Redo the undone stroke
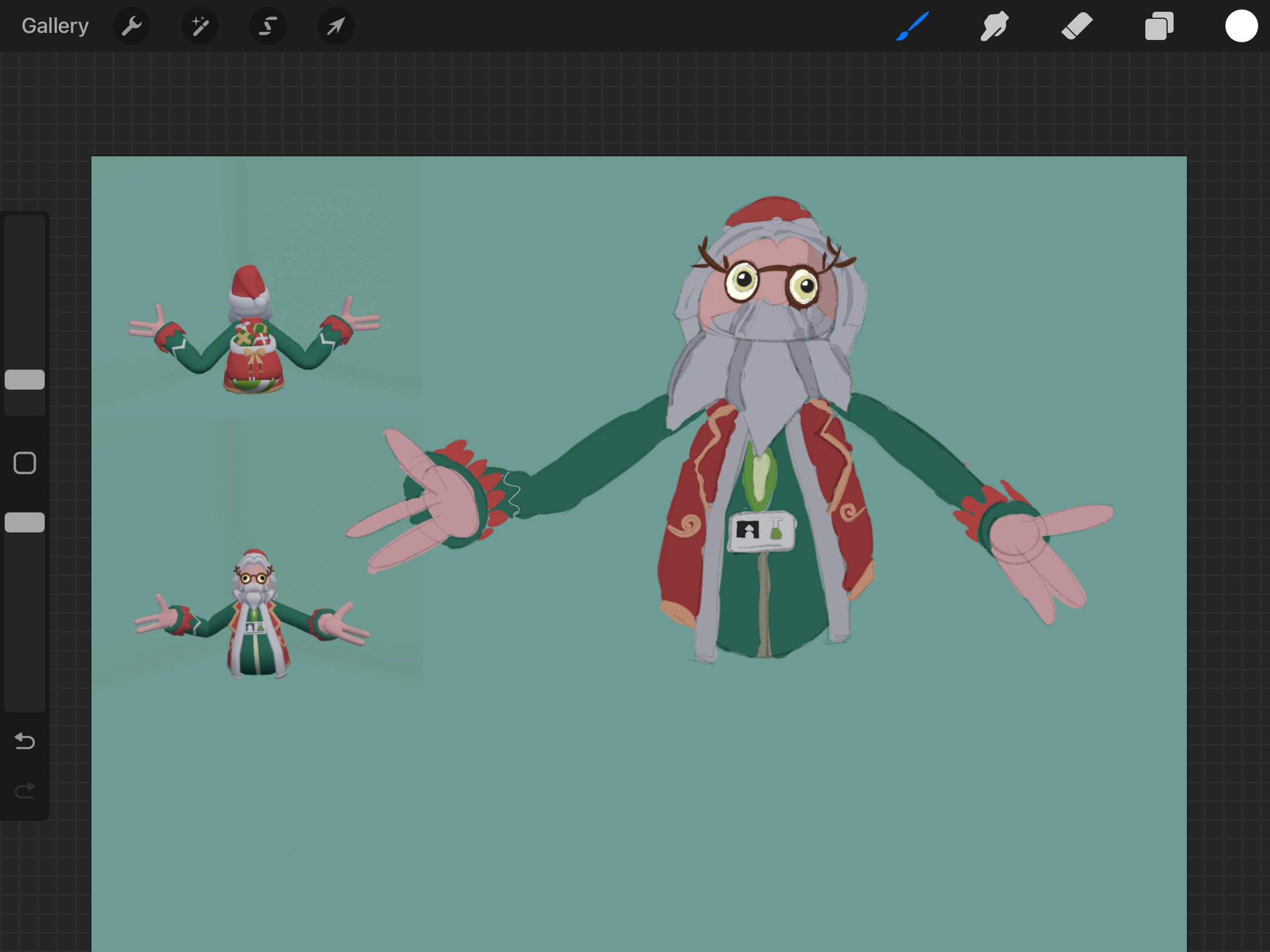 pos(25,790)
